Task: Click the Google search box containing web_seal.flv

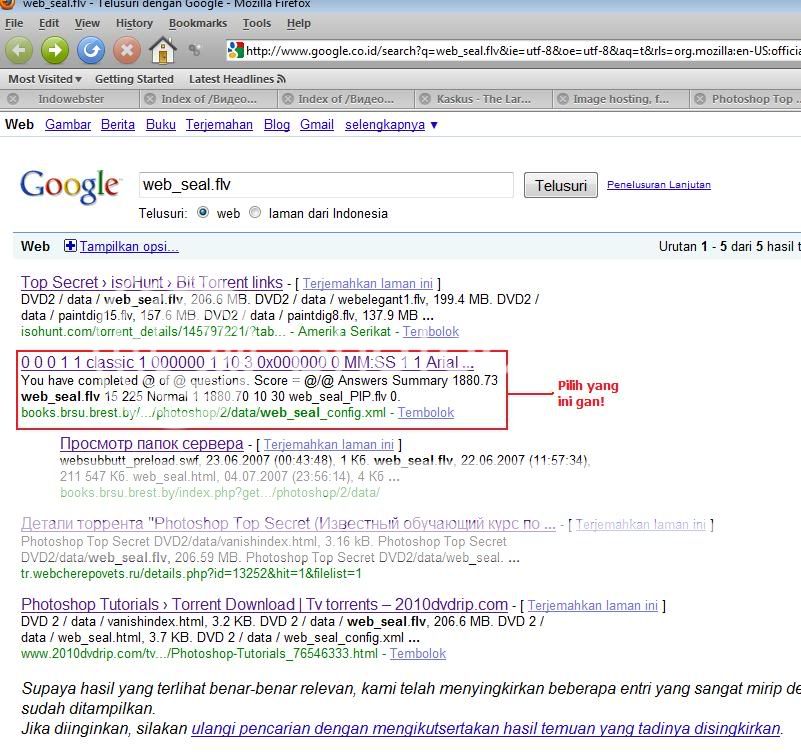Action: pos(326,185)
